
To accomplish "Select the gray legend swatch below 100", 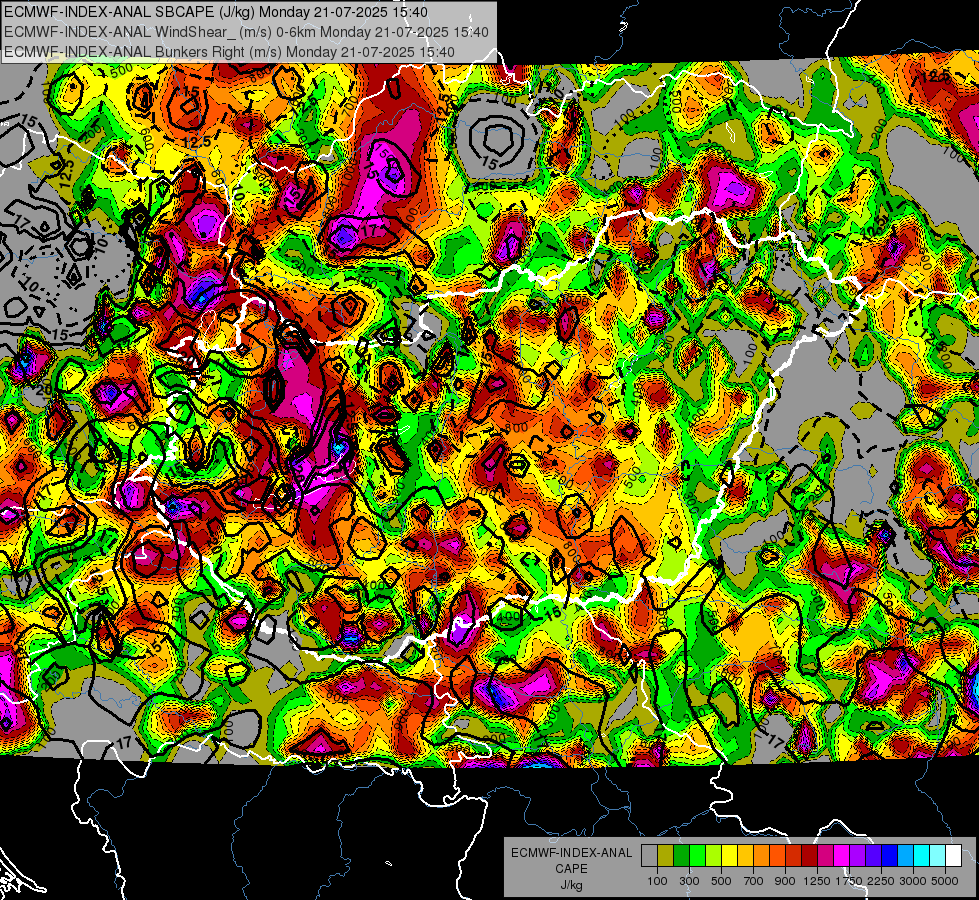I will click(649, 855).
